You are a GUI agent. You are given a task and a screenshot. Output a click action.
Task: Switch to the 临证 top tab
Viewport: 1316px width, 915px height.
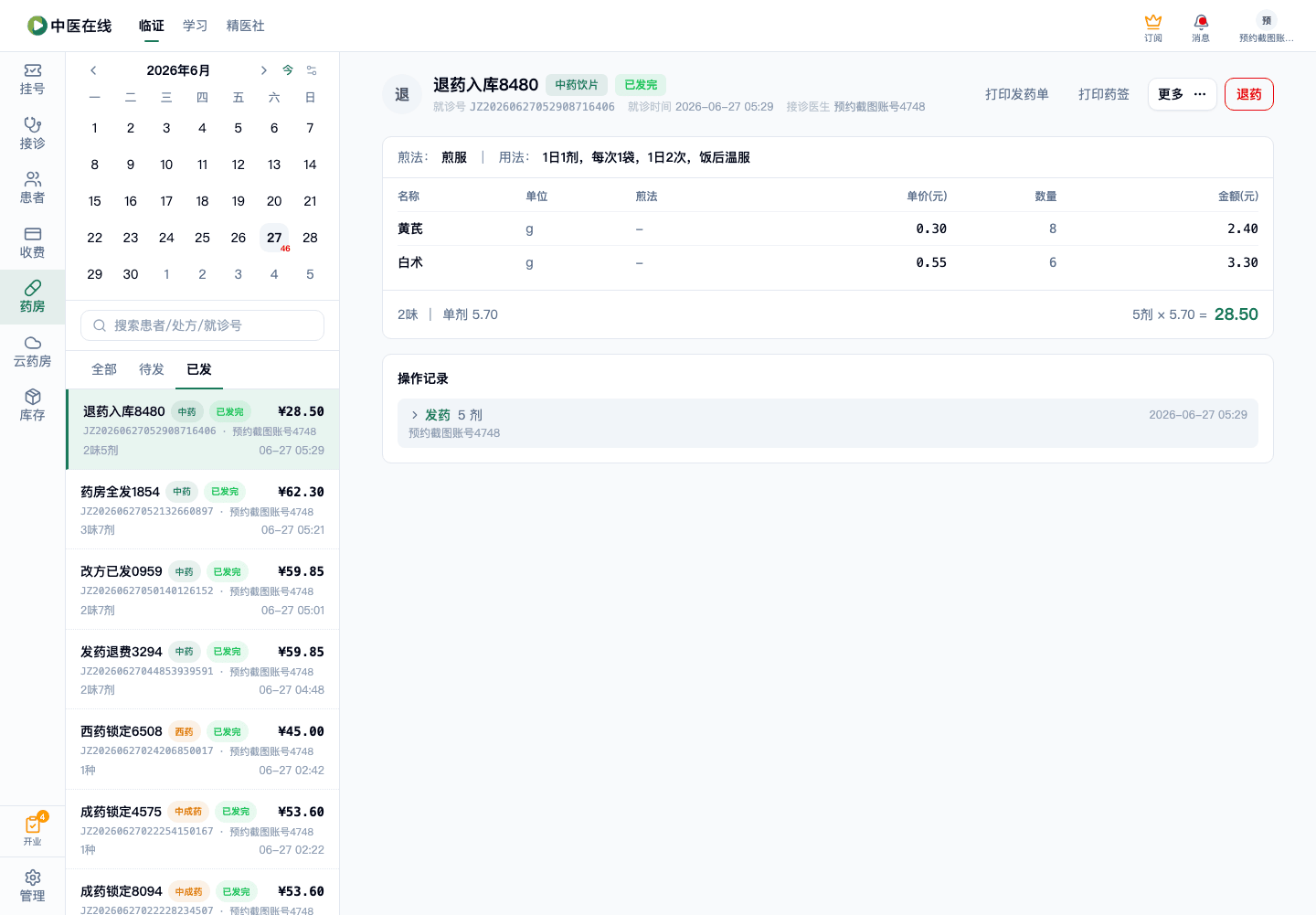click(x=152, y=26)
